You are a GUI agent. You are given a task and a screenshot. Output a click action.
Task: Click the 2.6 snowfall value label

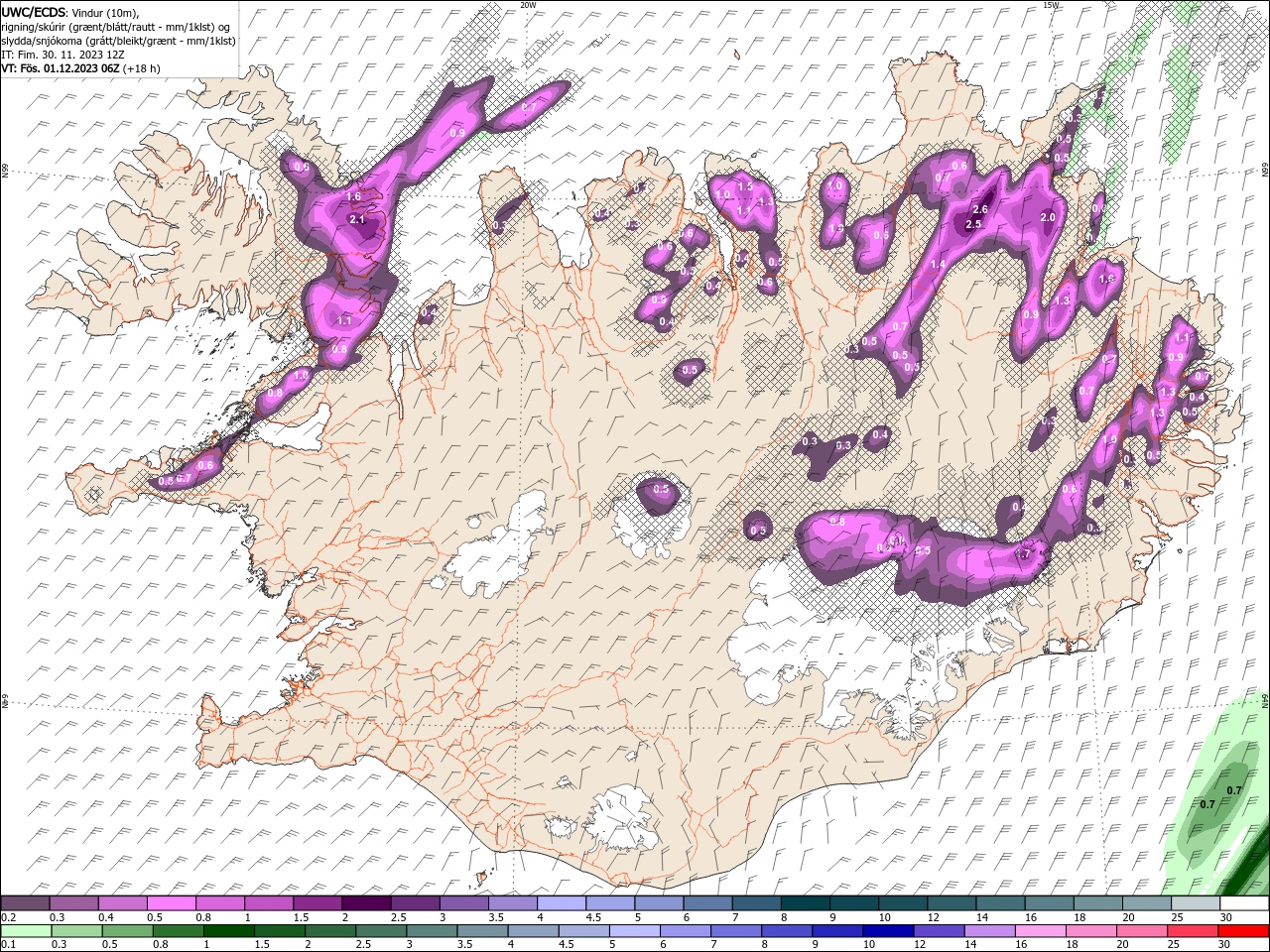point(981,209)
